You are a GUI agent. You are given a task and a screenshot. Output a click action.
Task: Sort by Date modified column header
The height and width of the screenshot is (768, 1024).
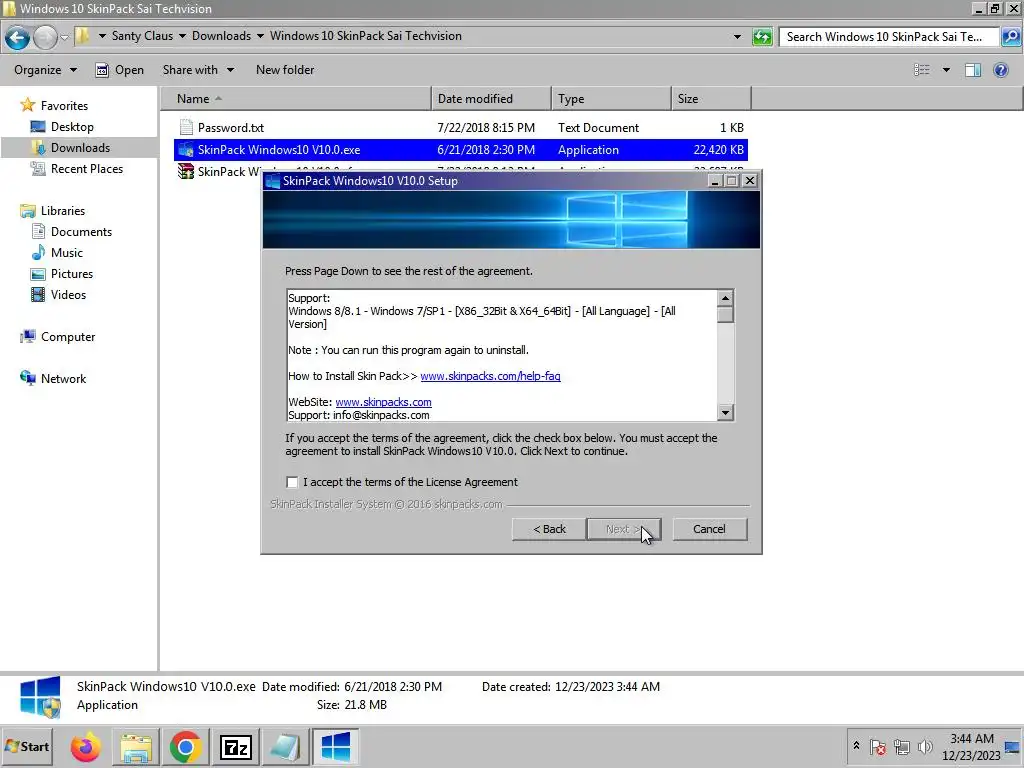[491, 99]
